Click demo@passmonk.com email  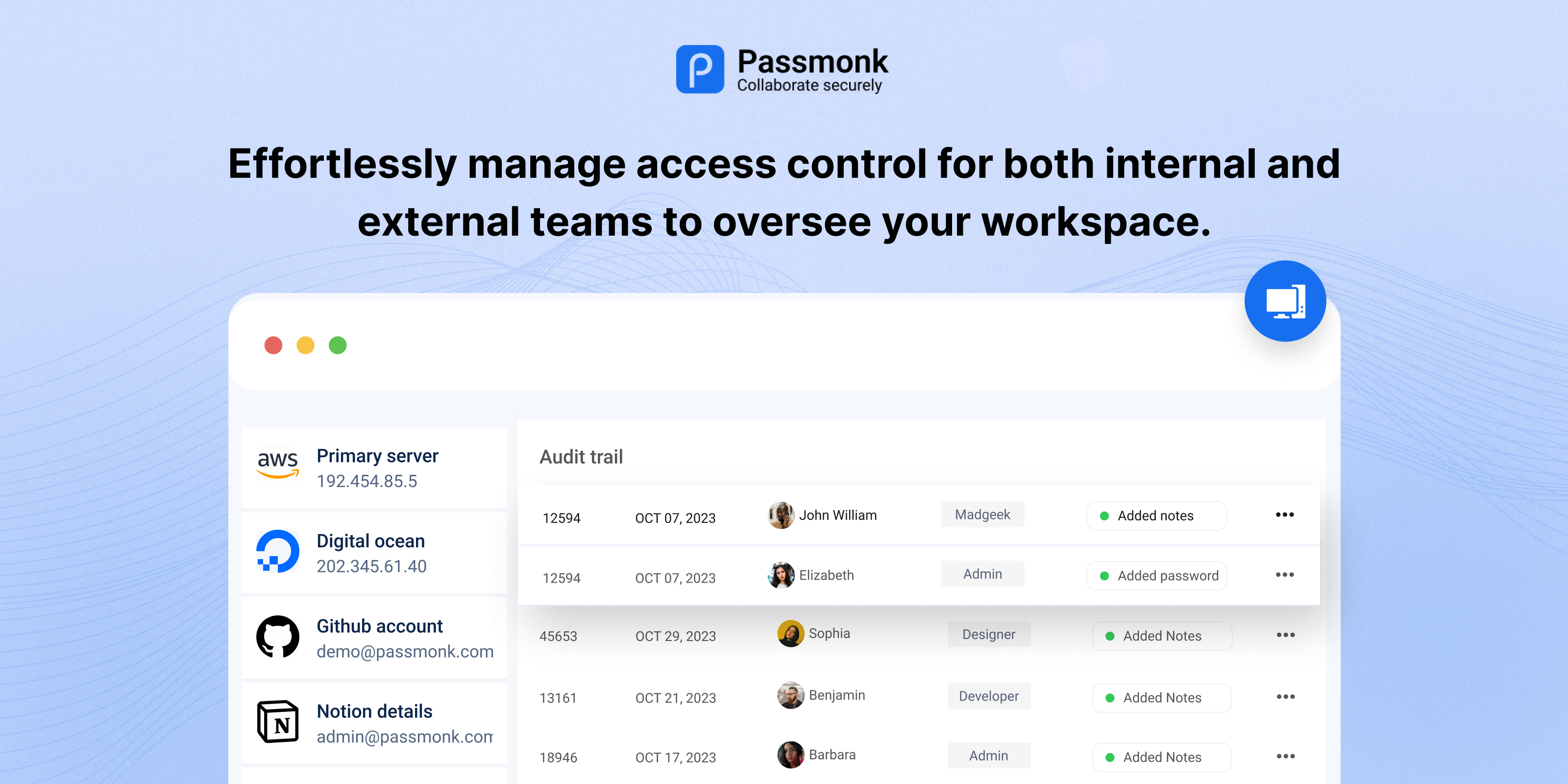405,652
